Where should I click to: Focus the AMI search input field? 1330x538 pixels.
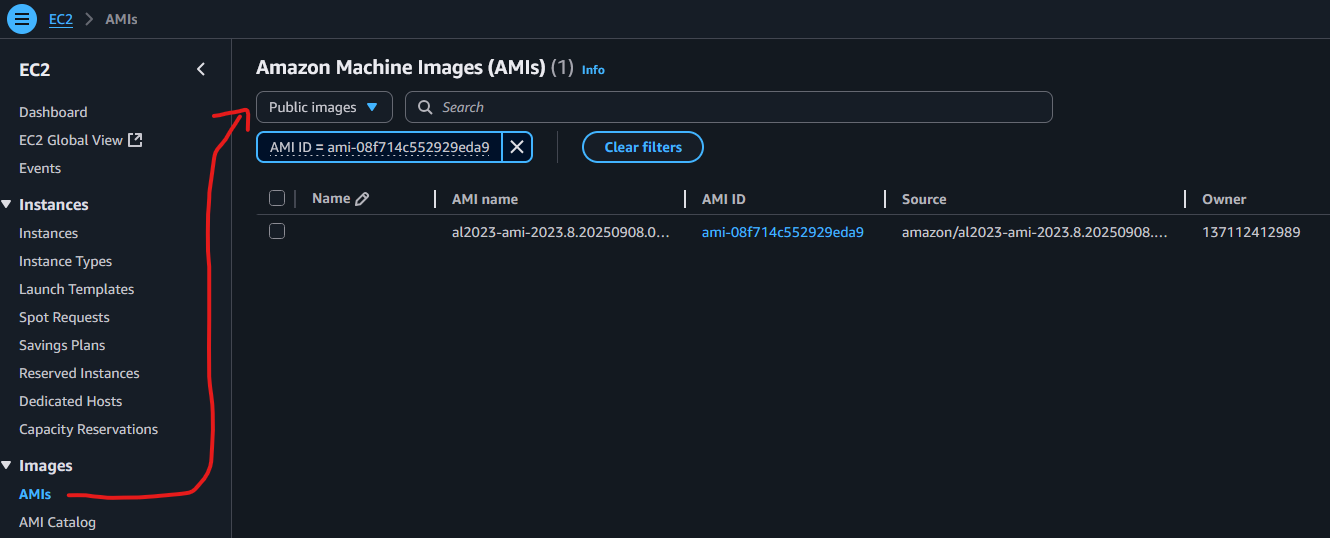(740, 107)
